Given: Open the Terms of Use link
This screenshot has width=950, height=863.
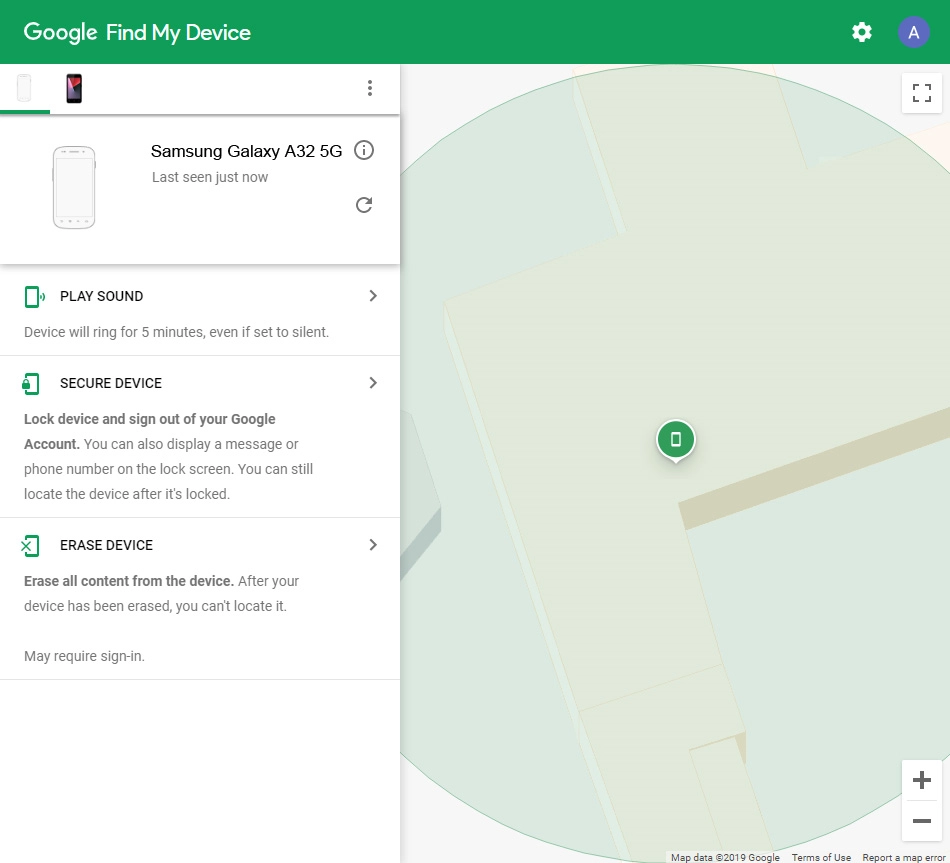Looking at the screenshot, I should [821, 857].
